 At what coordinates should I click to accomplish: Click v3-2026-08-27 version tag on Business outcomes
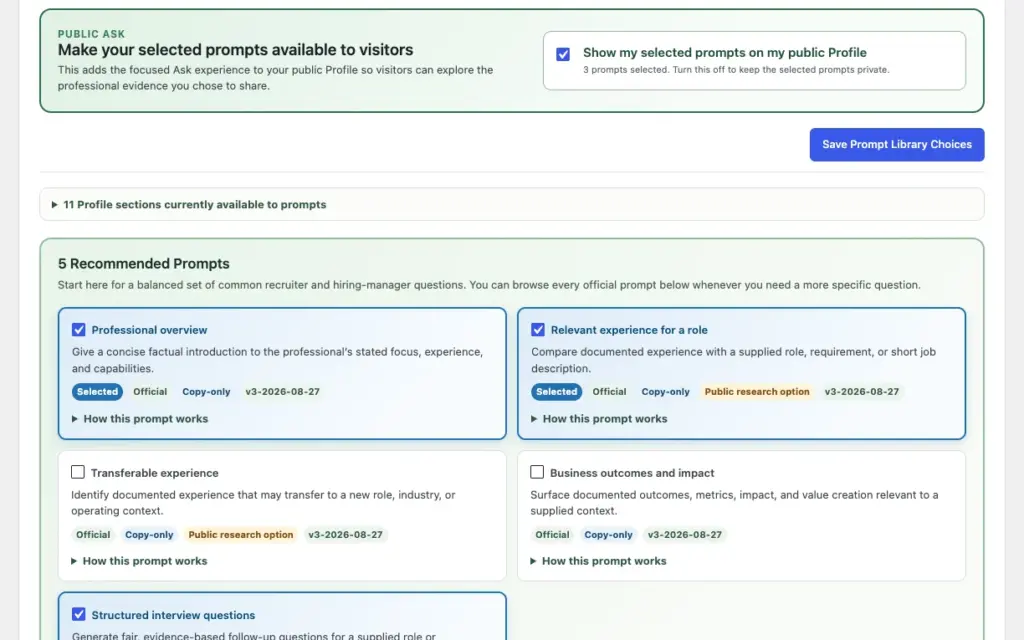(685, 534)
